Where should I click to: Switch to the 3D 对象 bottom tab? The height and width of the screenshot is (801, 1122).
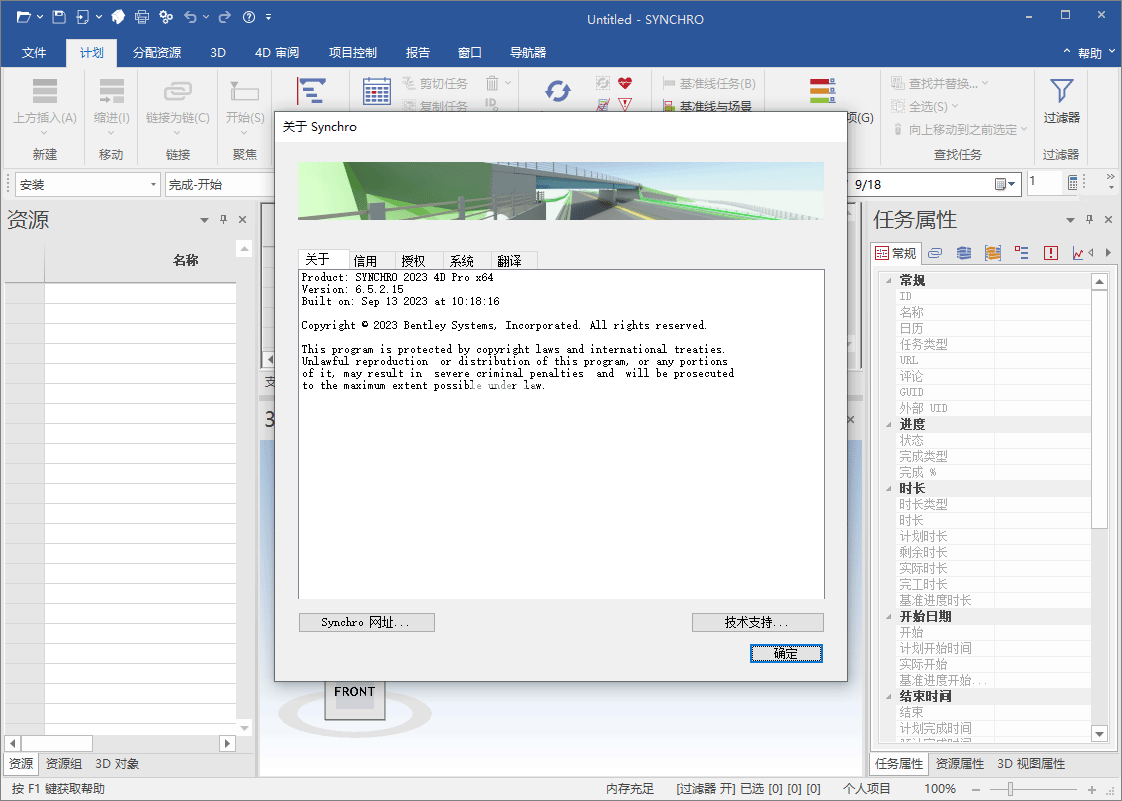tap(117, 764)
